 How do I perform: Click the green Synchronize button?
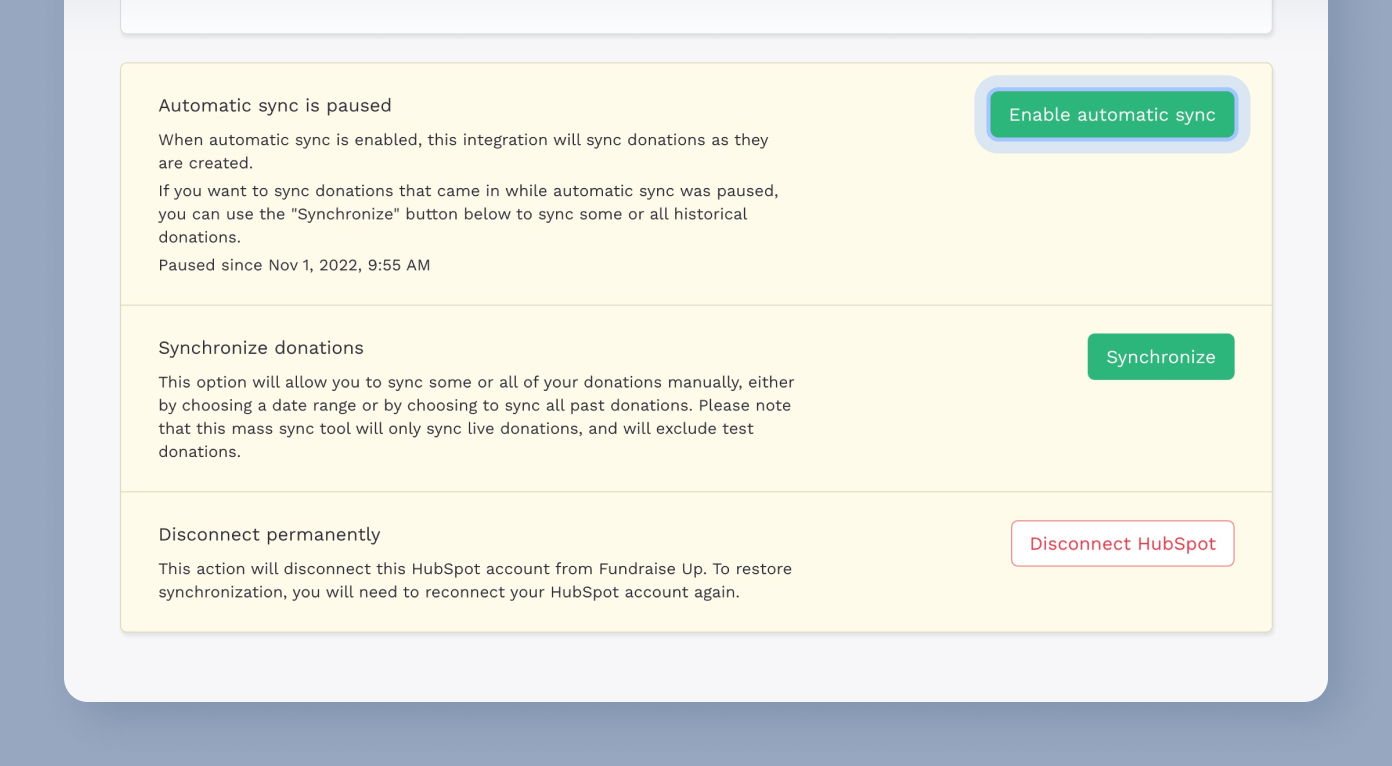[x=1161, y=357]
